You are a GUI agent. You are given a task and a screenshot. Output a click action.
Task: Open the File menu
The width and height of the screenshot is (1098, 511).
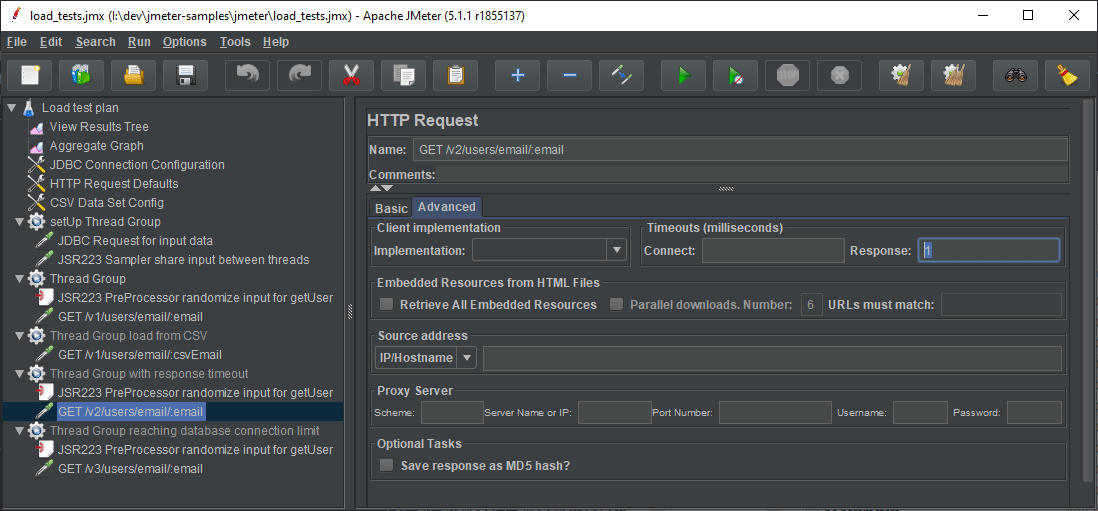[17, 42]
